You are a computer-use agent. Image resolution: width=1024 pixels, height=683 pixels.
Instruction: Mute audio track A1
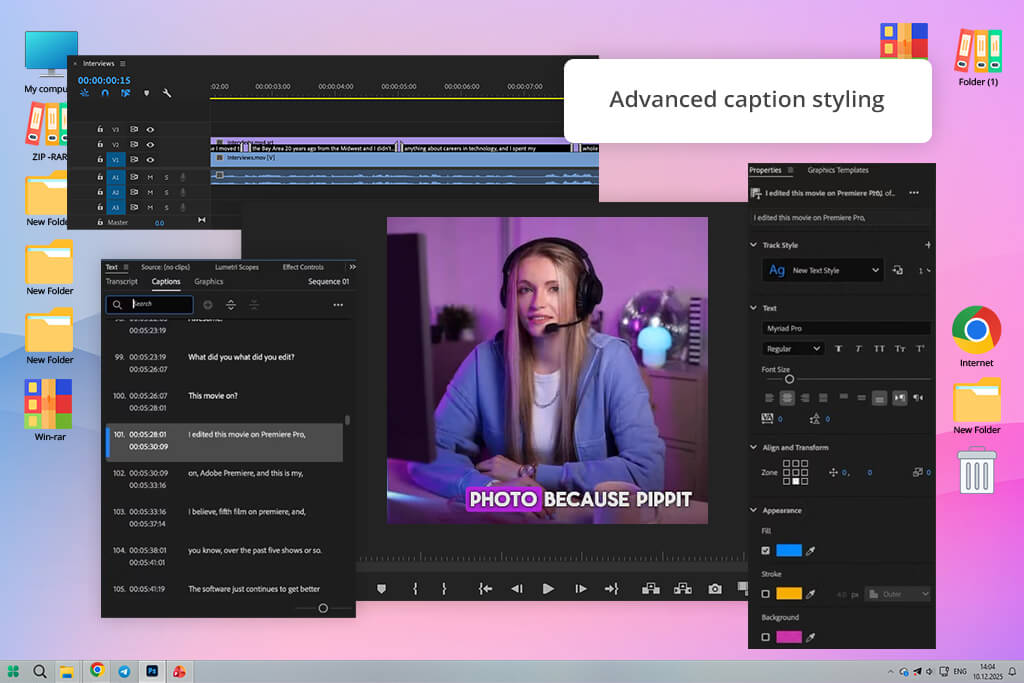tap(150, 177)
